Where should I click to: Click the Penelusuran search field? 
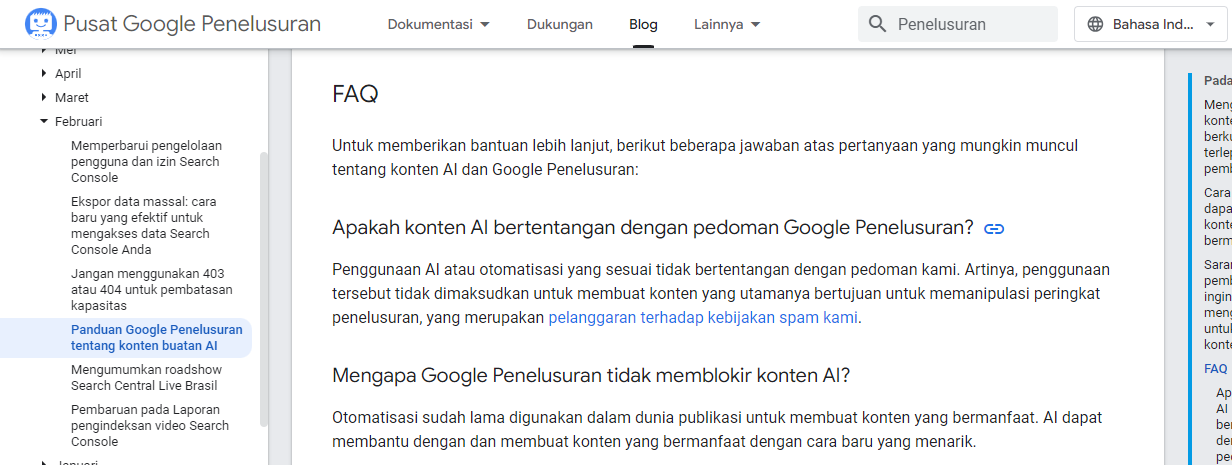[x=958, y=24]
